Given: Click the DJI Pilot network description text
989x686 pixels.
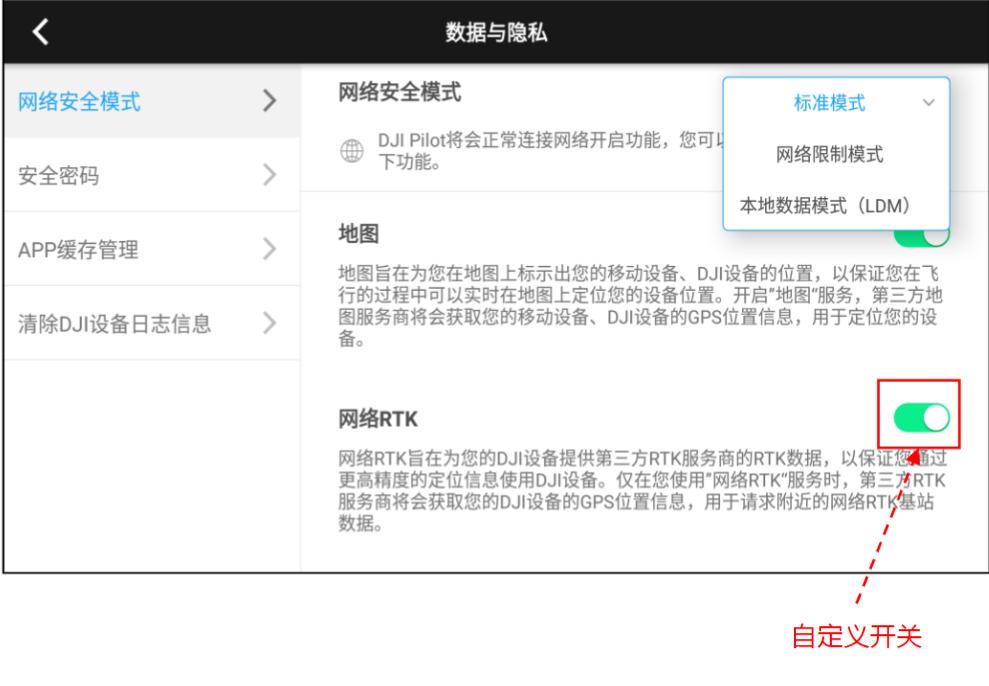Looking at the screenshot, I should pyautogui.click(x=549, y=151).
